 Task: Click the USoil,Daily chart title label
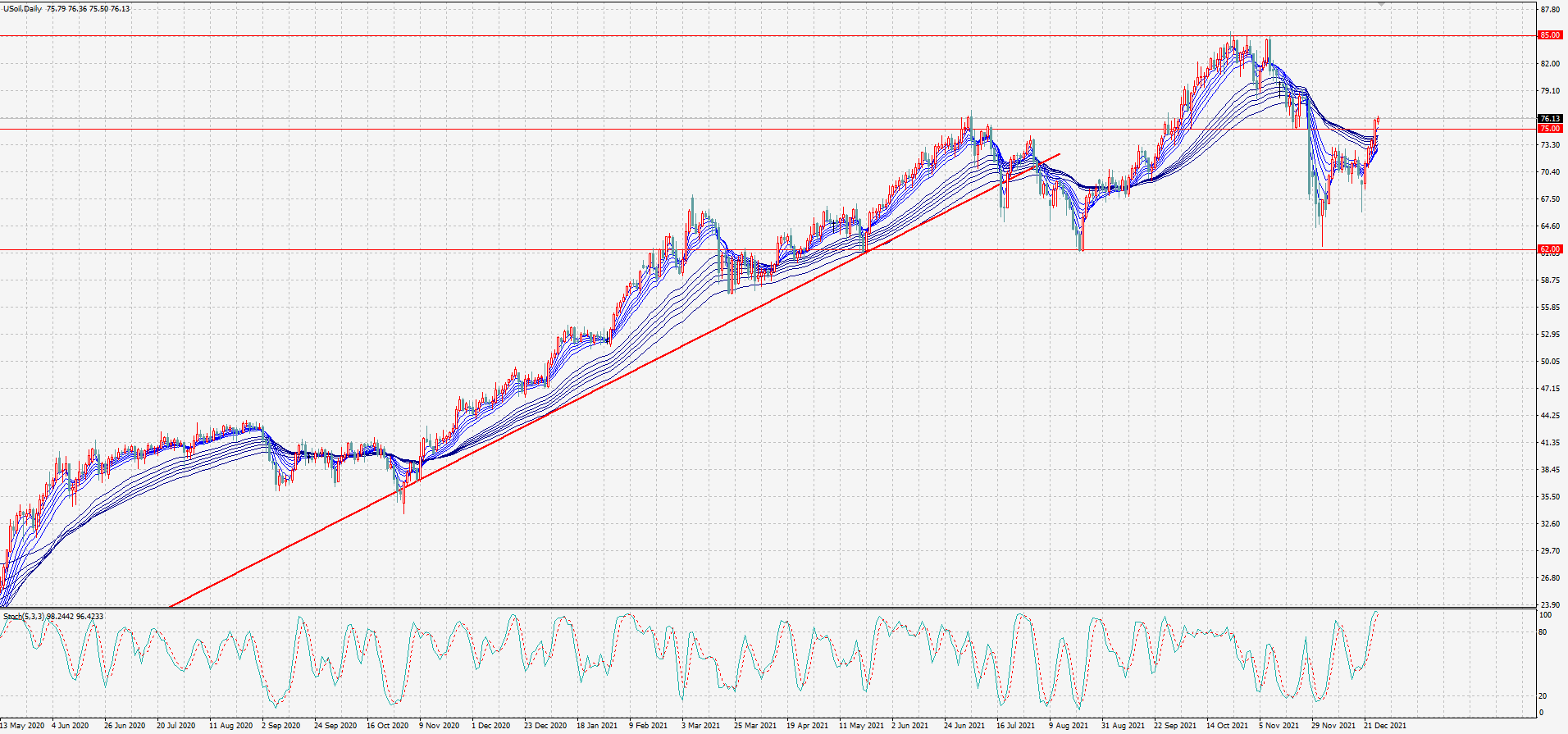pos(22,9)
